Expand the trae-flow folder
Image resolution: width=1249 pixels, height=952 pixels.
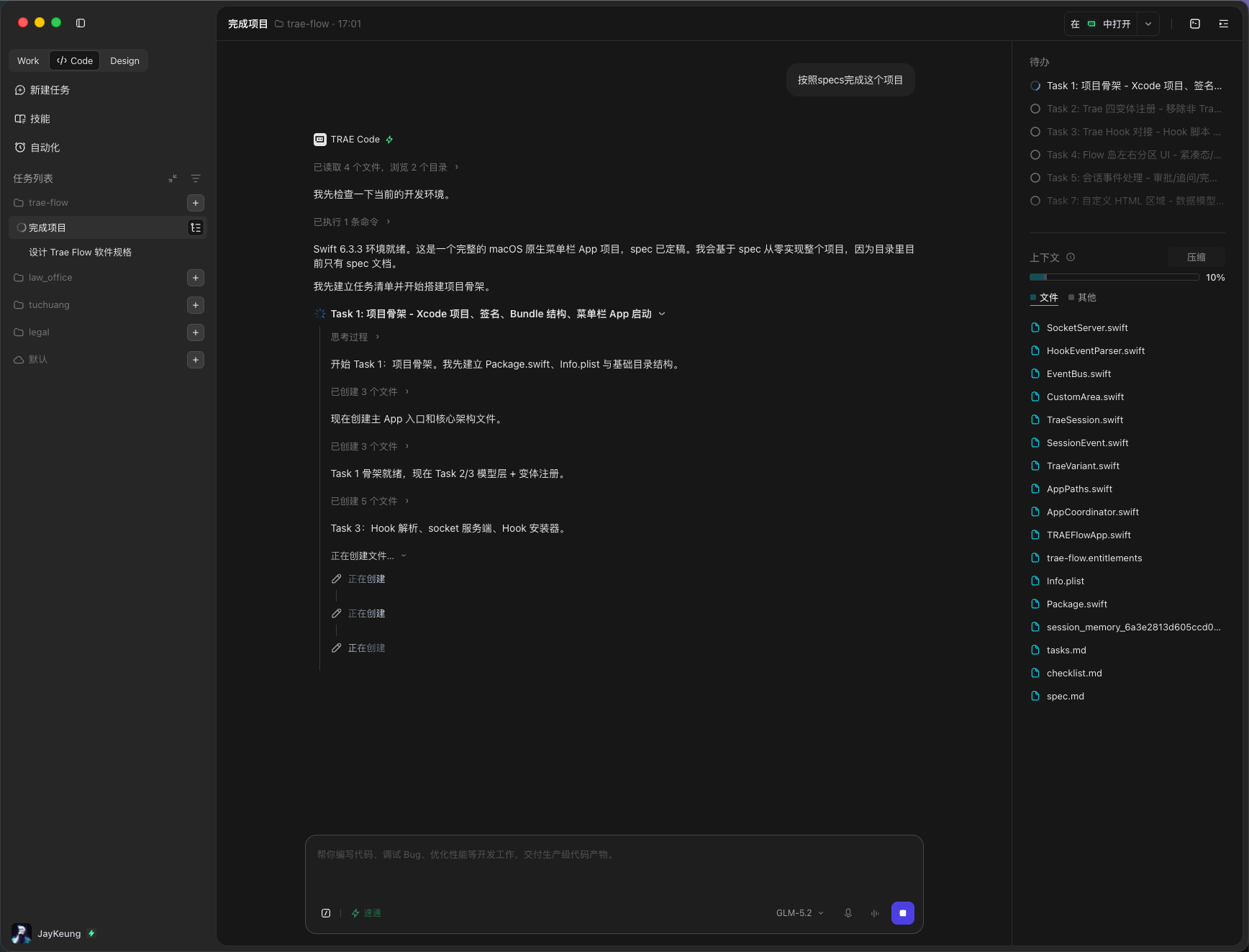[x=48, y=203]
